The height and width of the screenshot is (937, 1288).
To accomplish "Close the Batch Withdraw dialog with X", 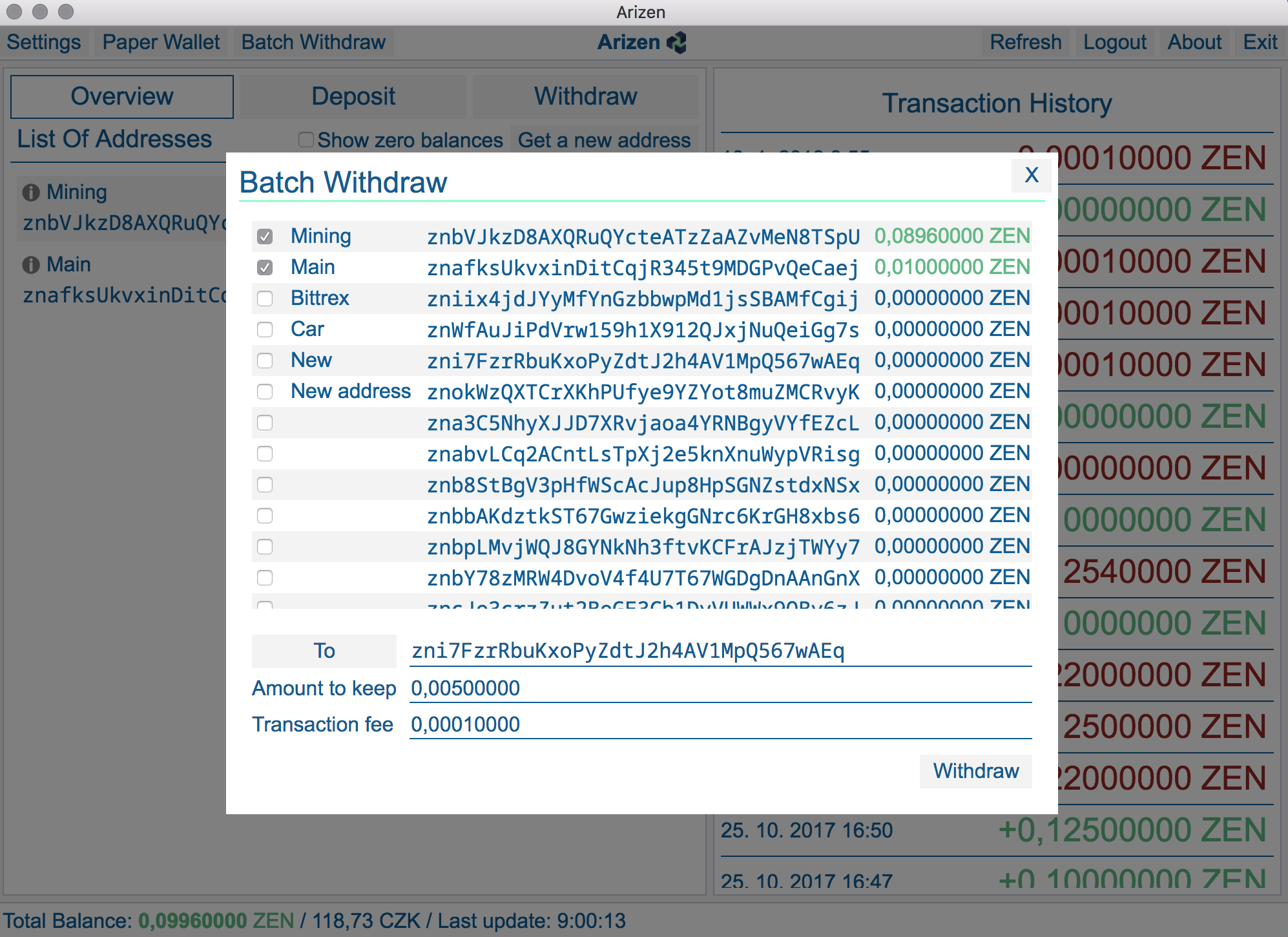I will (1031, 175).
